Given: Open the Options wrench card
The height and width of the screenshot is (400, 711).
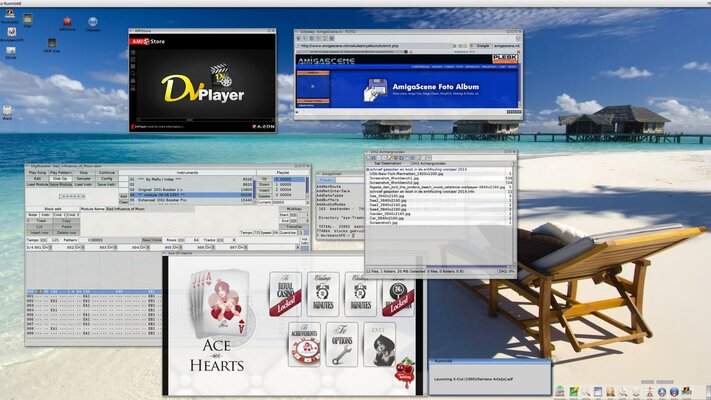Looking at the screenshot, I should click(342, 345).
